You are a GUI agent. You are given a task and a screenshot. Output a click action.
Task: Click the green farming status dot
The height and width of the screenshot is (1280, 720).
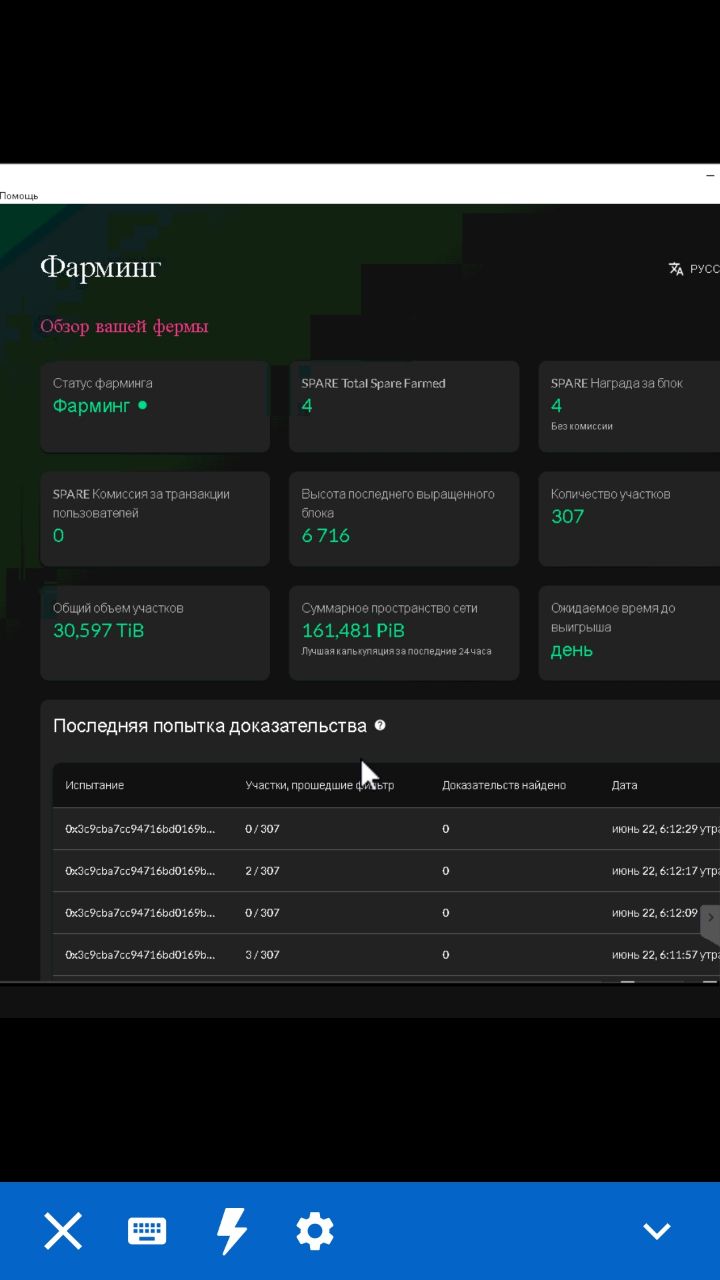pos(142,405)
